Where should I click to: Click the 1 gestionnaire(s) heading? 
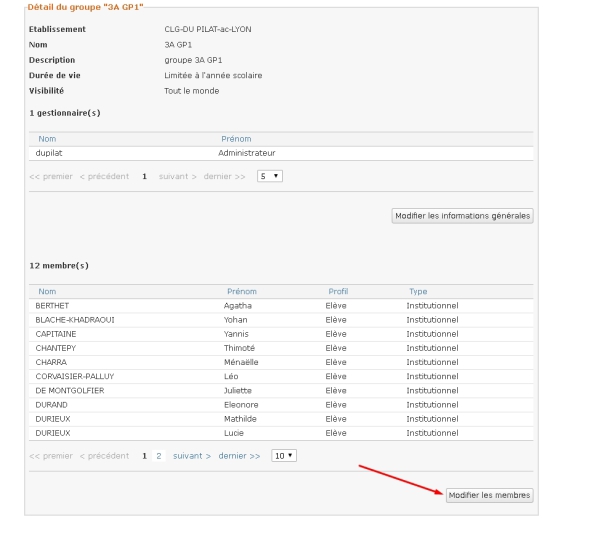pyautogui.click(x=65, y=113)
